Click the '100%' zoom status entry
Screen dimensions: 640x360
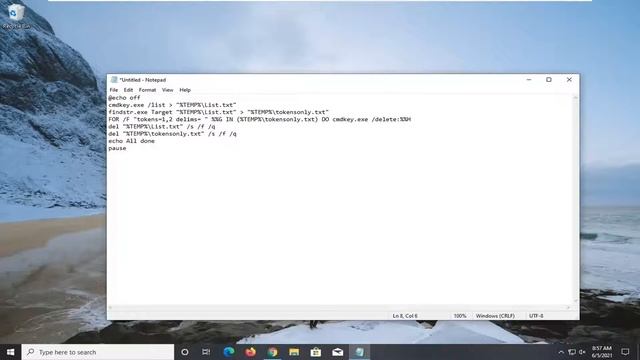(x=460, y=316)
